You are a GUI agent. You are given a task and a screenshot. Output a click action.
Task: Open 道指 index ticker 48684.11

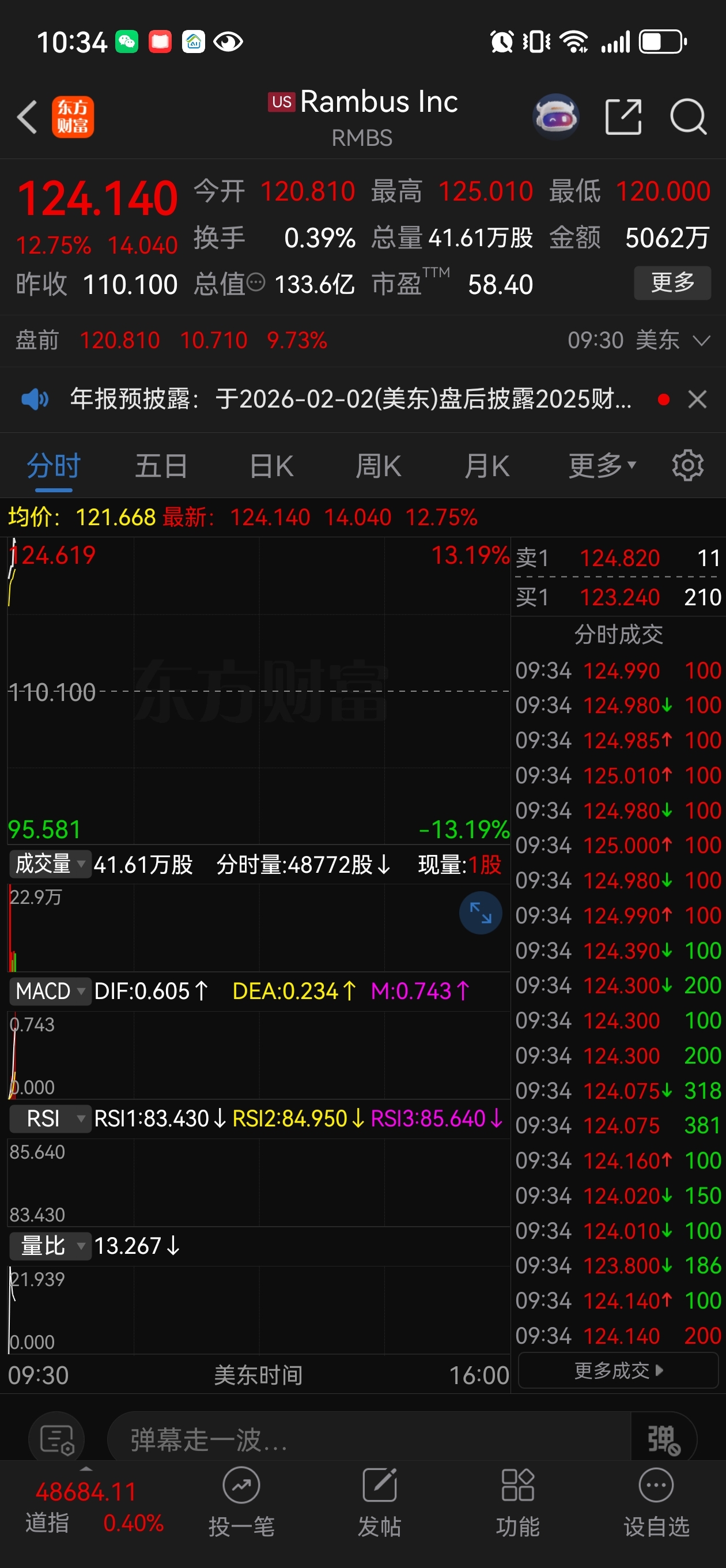pos(85,1492)
